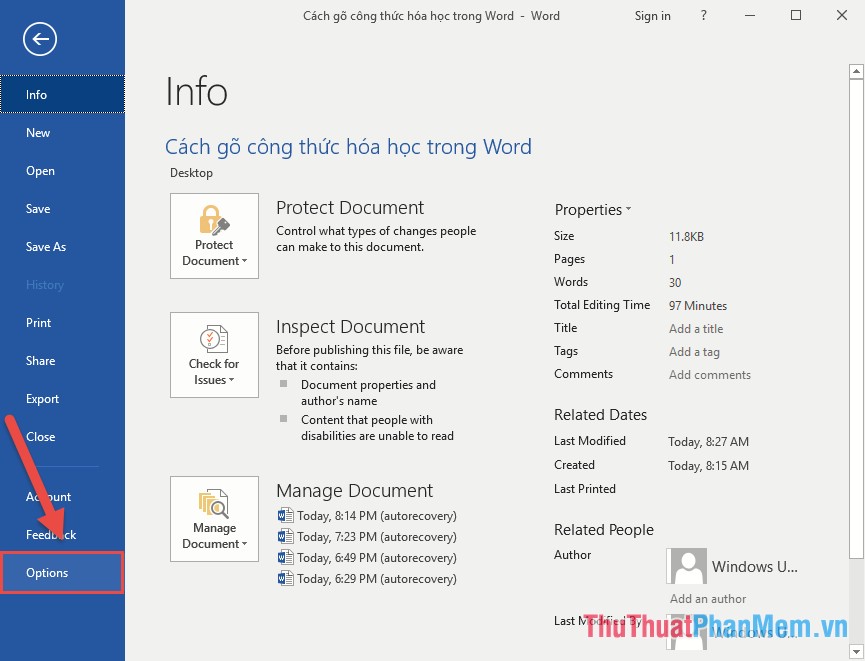Click the scrollbar up arrow
This screenshot has width=865, height=661.
[x=856, y=71]
